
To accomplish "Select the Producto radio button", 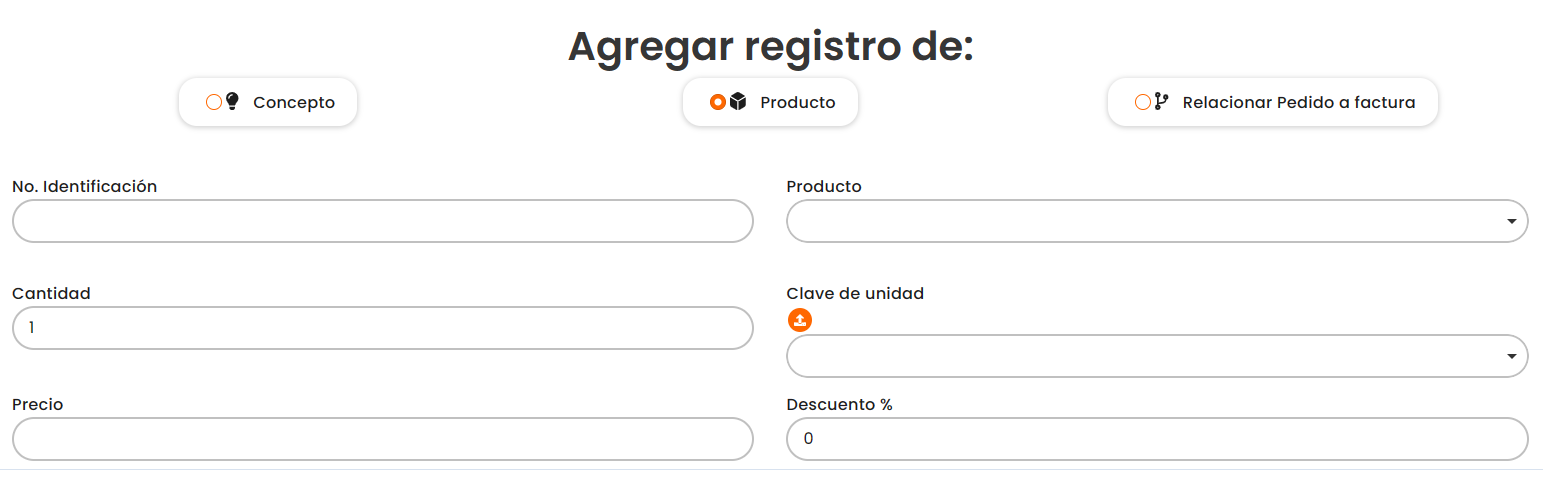I will (717, 102).
